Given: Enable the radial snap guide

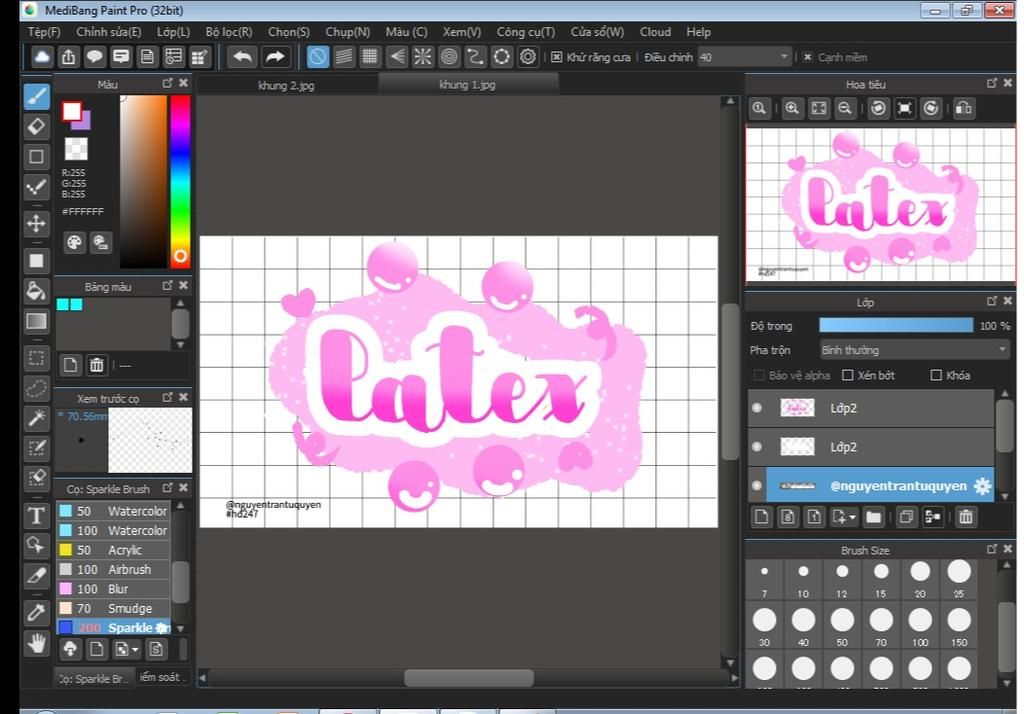Looking at the screenshot, I should point(423,57).
